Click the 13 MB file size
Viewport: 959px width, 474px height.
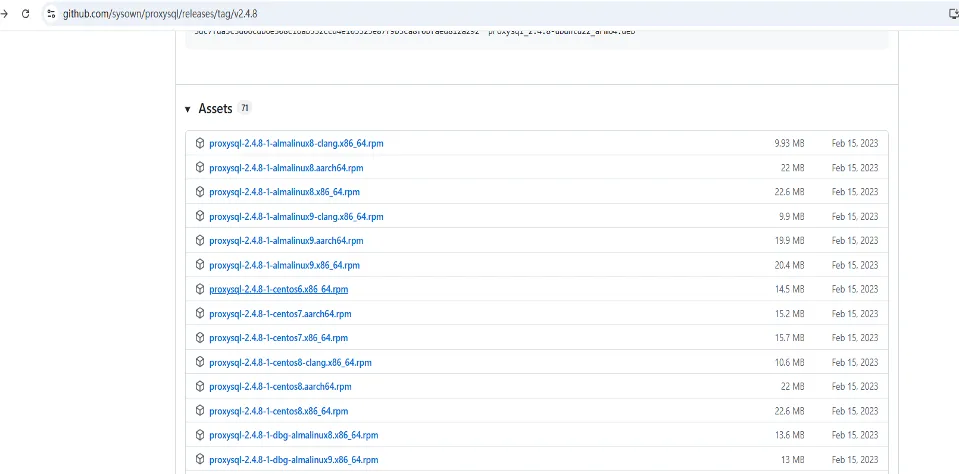793,459
